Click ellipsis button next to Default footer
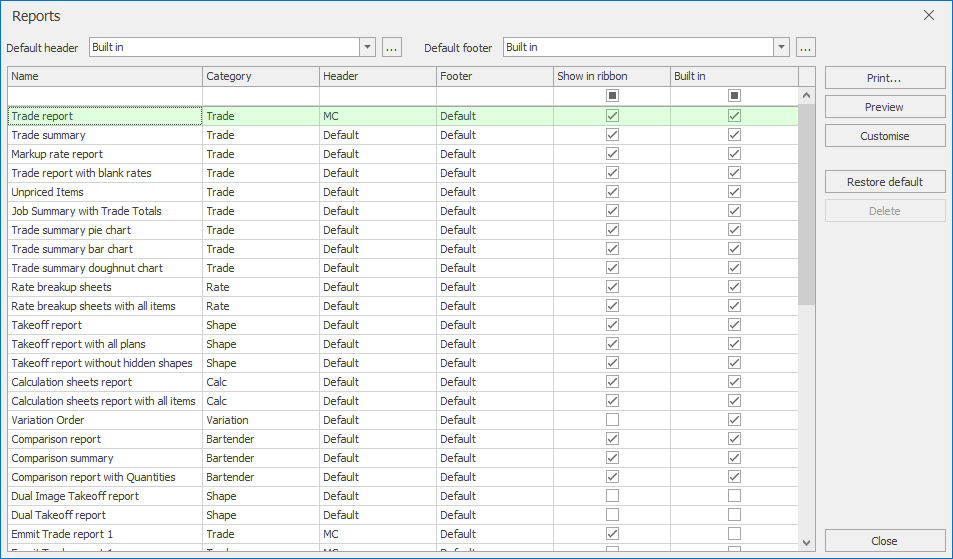Viewport: 953px width, 559px height. (806, 48)
